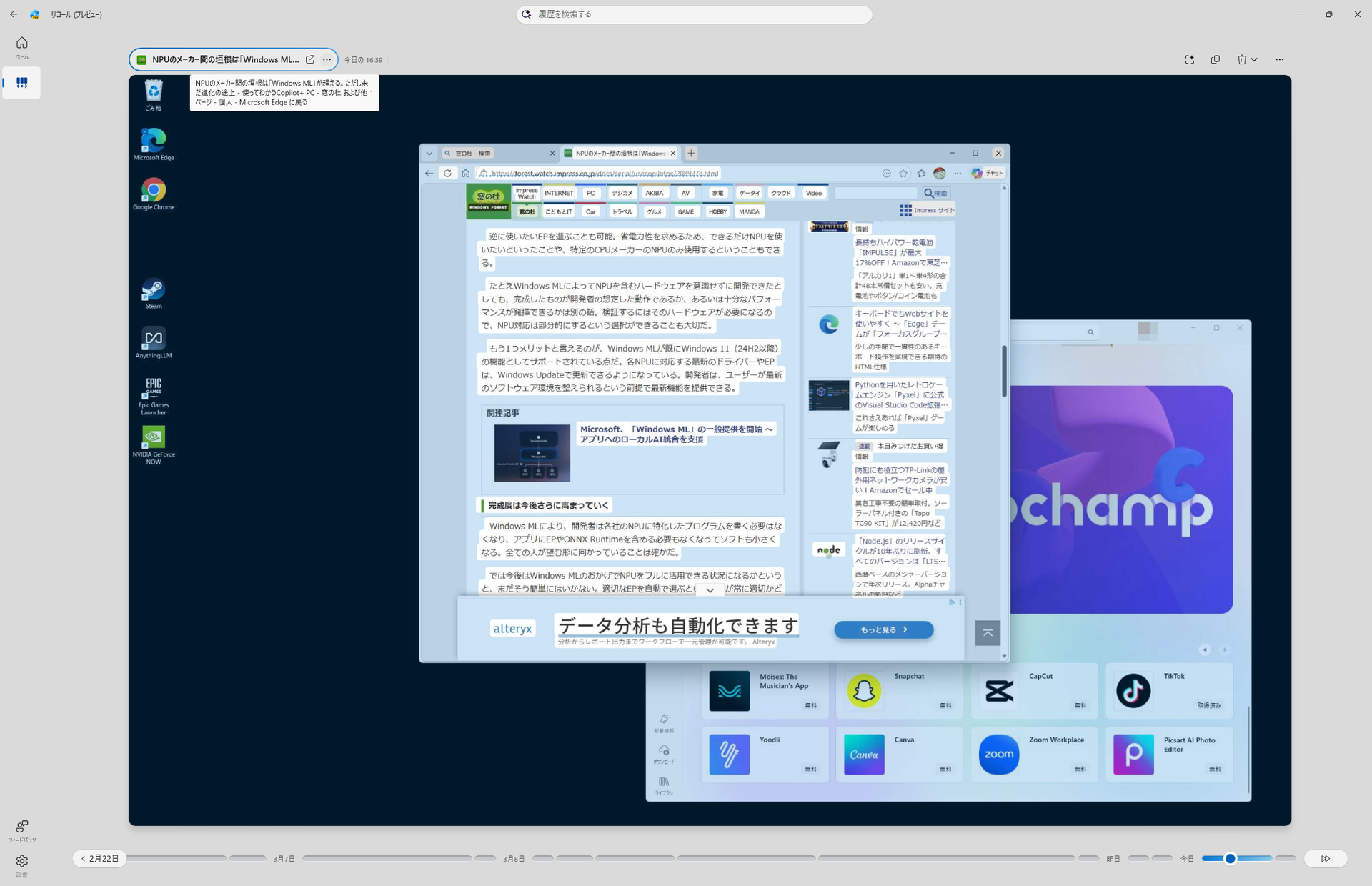Skip to the newest snapshot with fast-forward

click(x=1326, y=859)
